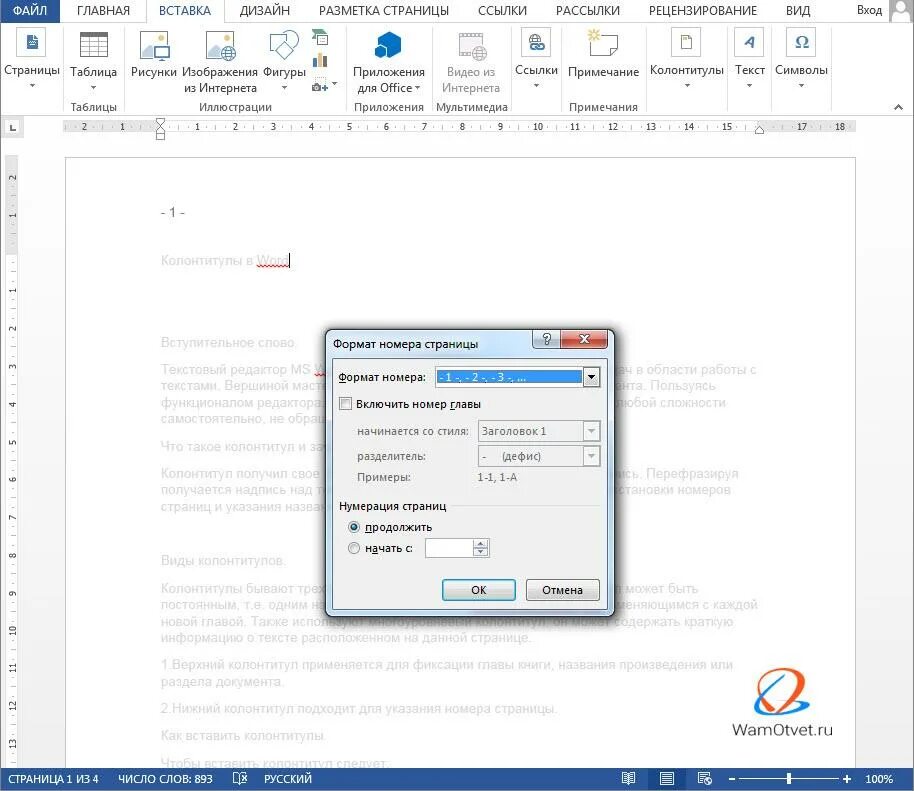Close the Формат номера страницы dialog
914x791 pixels.
[584, 339]
